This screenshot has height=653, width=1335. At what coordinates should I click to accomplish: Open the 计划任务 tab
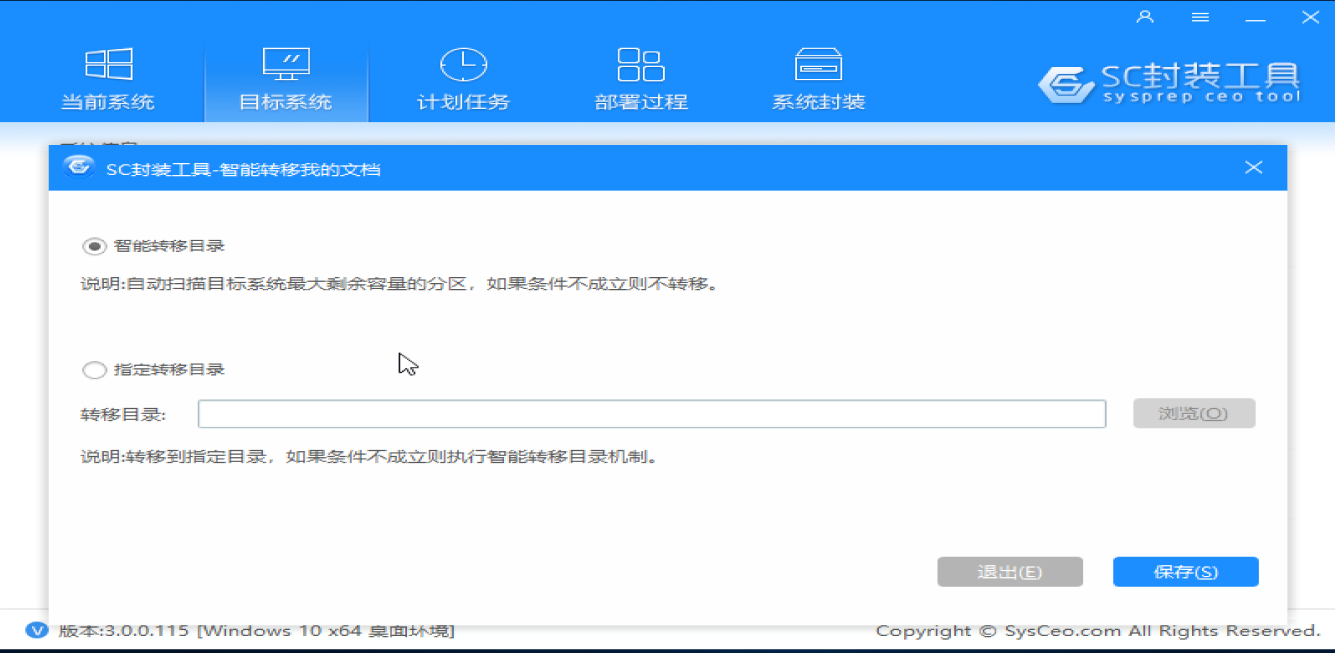(463, 80)
